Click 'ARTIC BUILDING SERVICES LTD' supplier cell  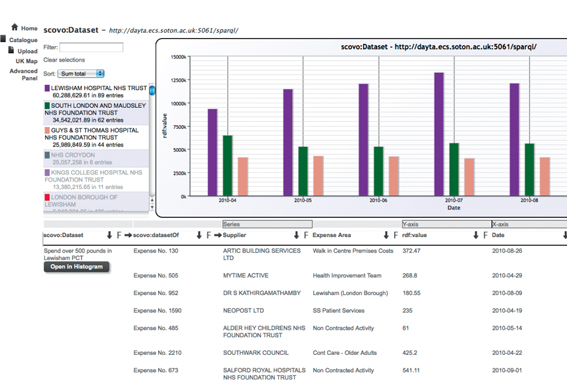coord(262,254)
